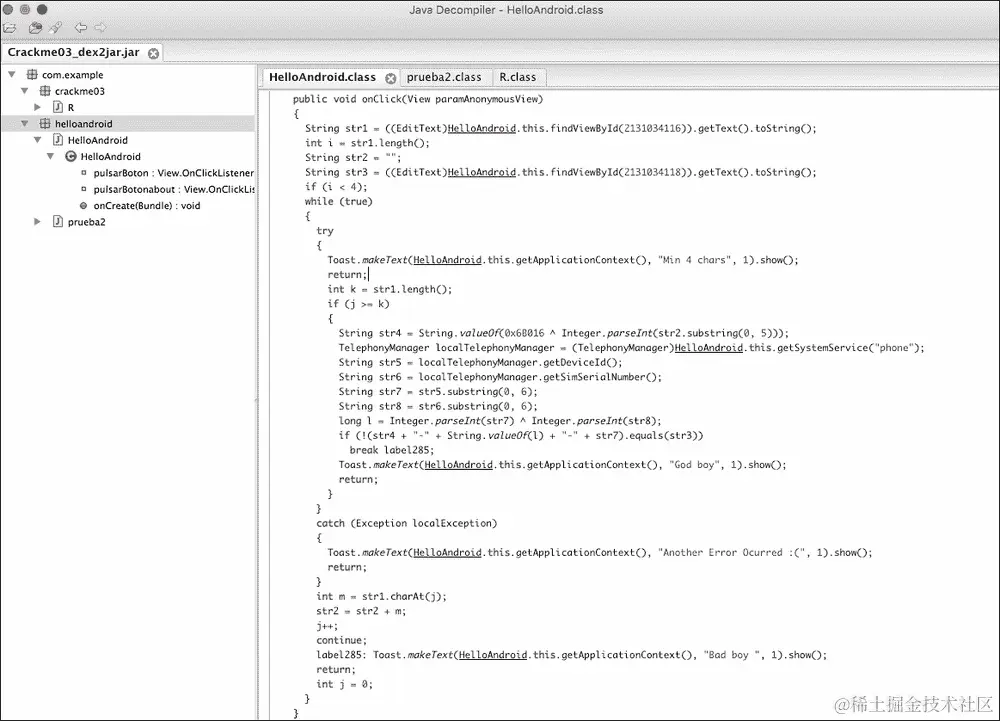1000x721 pixels.
Task: Collapse the helloandroid package
Action: click(24, 124)
